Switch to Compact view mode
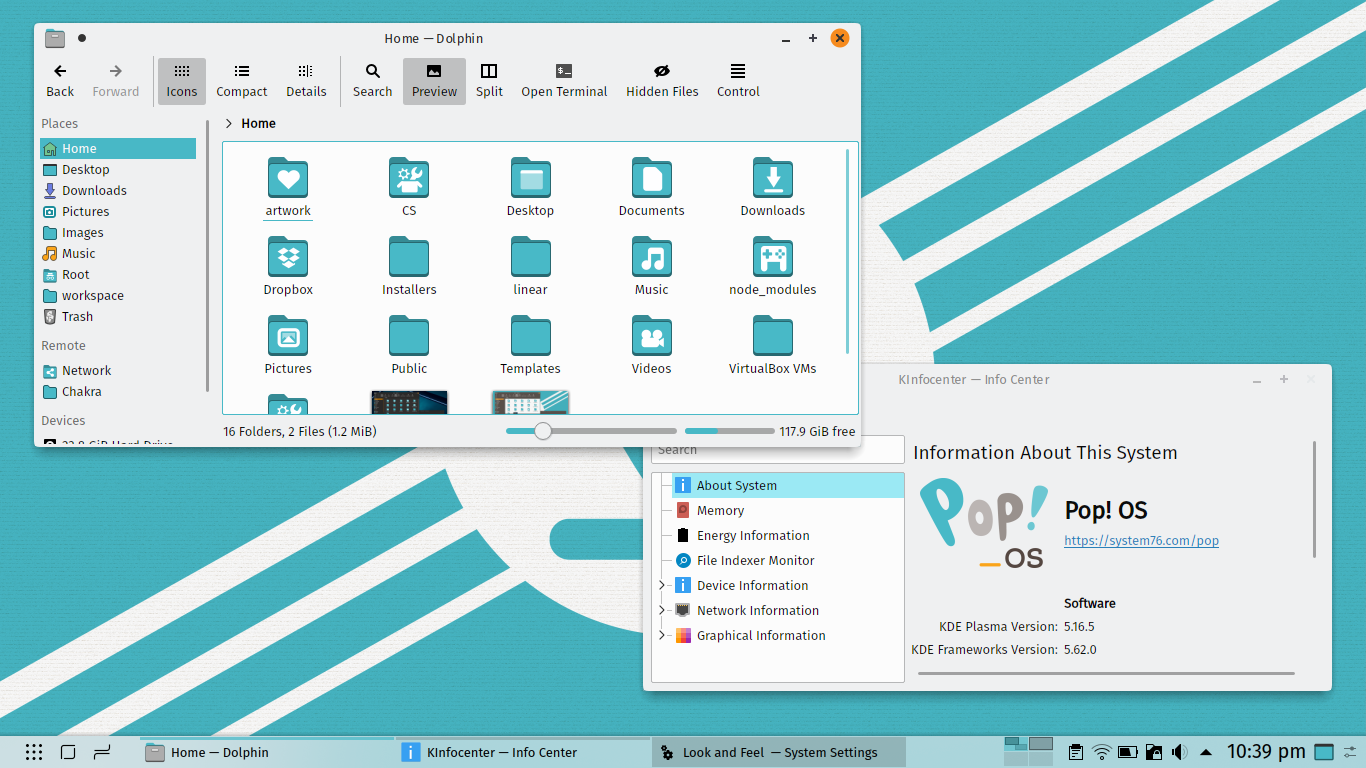This screenshot has height=768, width=1366. point(242,81)
